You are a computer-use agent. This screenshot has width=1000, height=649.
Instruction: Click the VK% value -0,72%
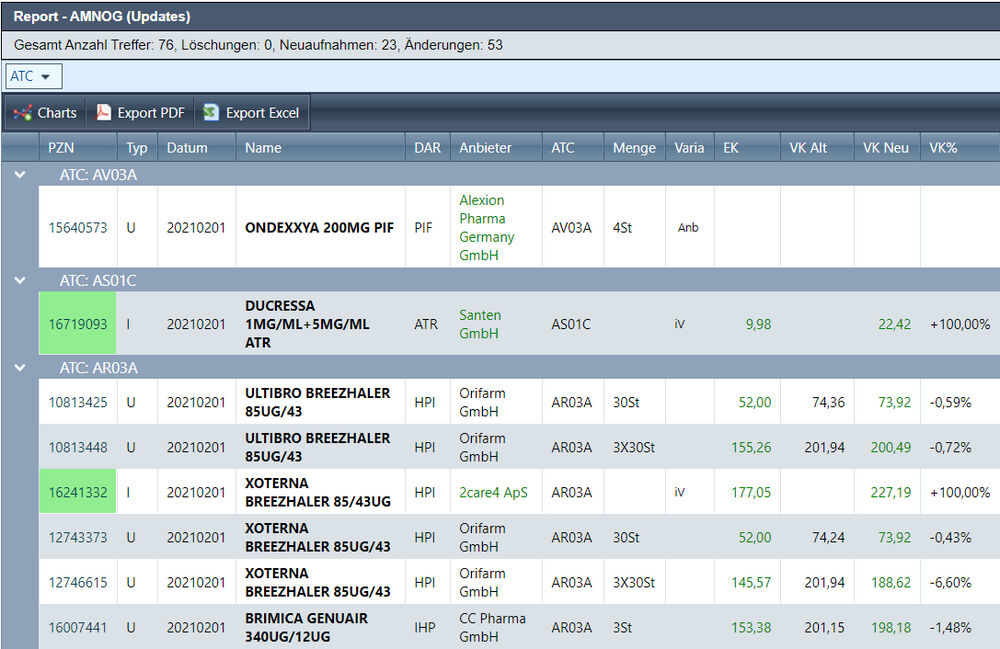click(x=950, y=448)
